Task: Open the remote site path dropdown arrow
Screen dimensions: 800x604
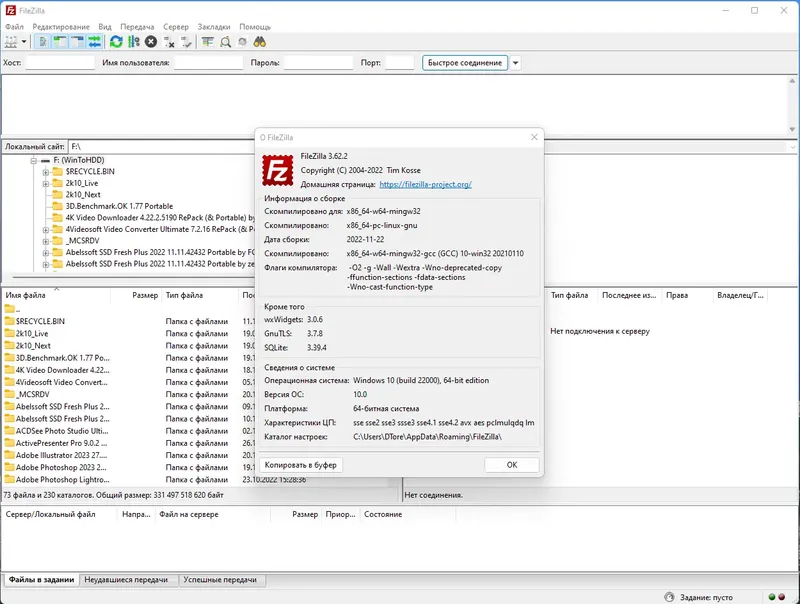Action: pyautogui.click(x=792, y=147)
